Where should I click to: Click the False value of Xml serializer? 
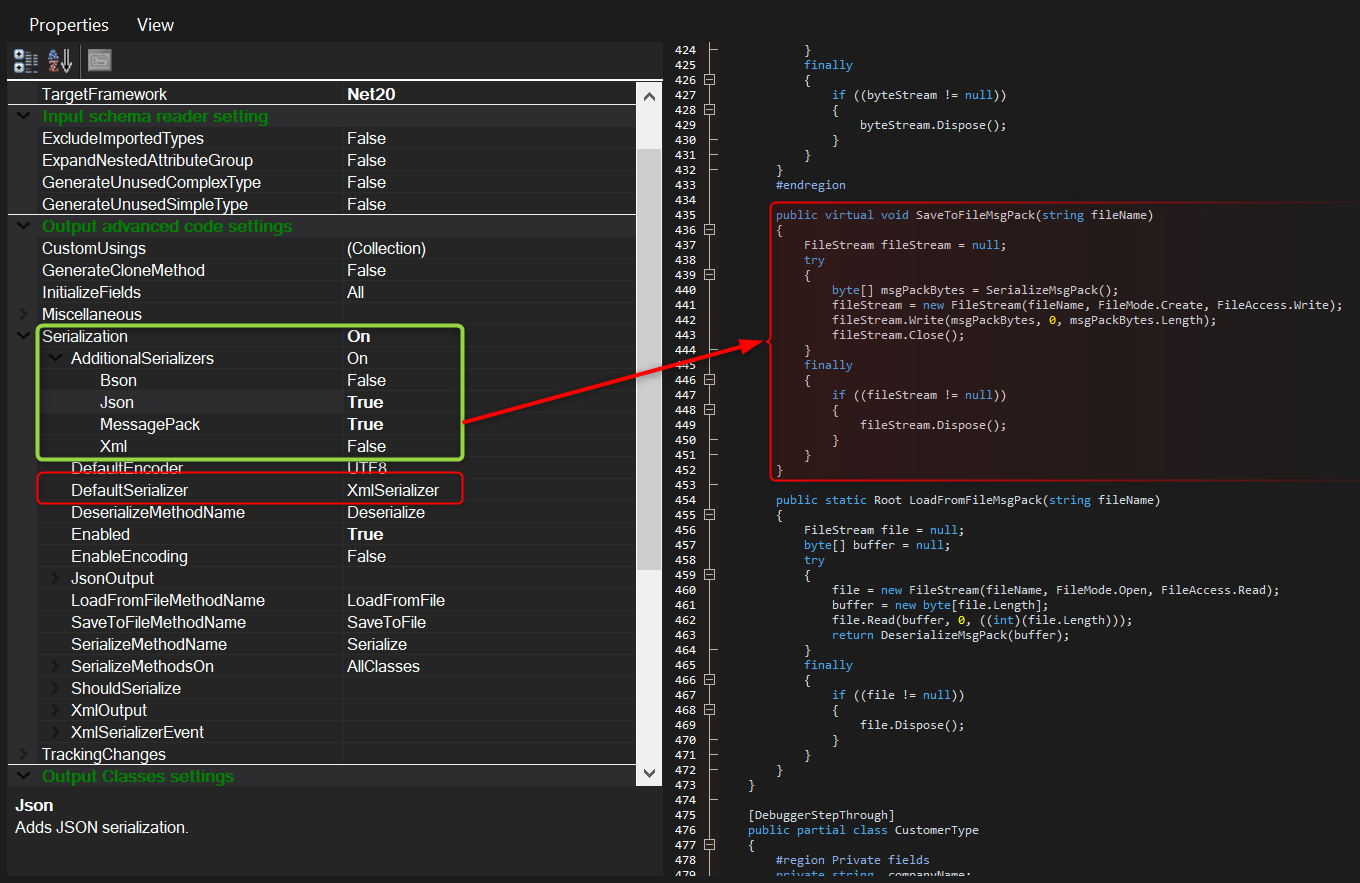[366, 447]
